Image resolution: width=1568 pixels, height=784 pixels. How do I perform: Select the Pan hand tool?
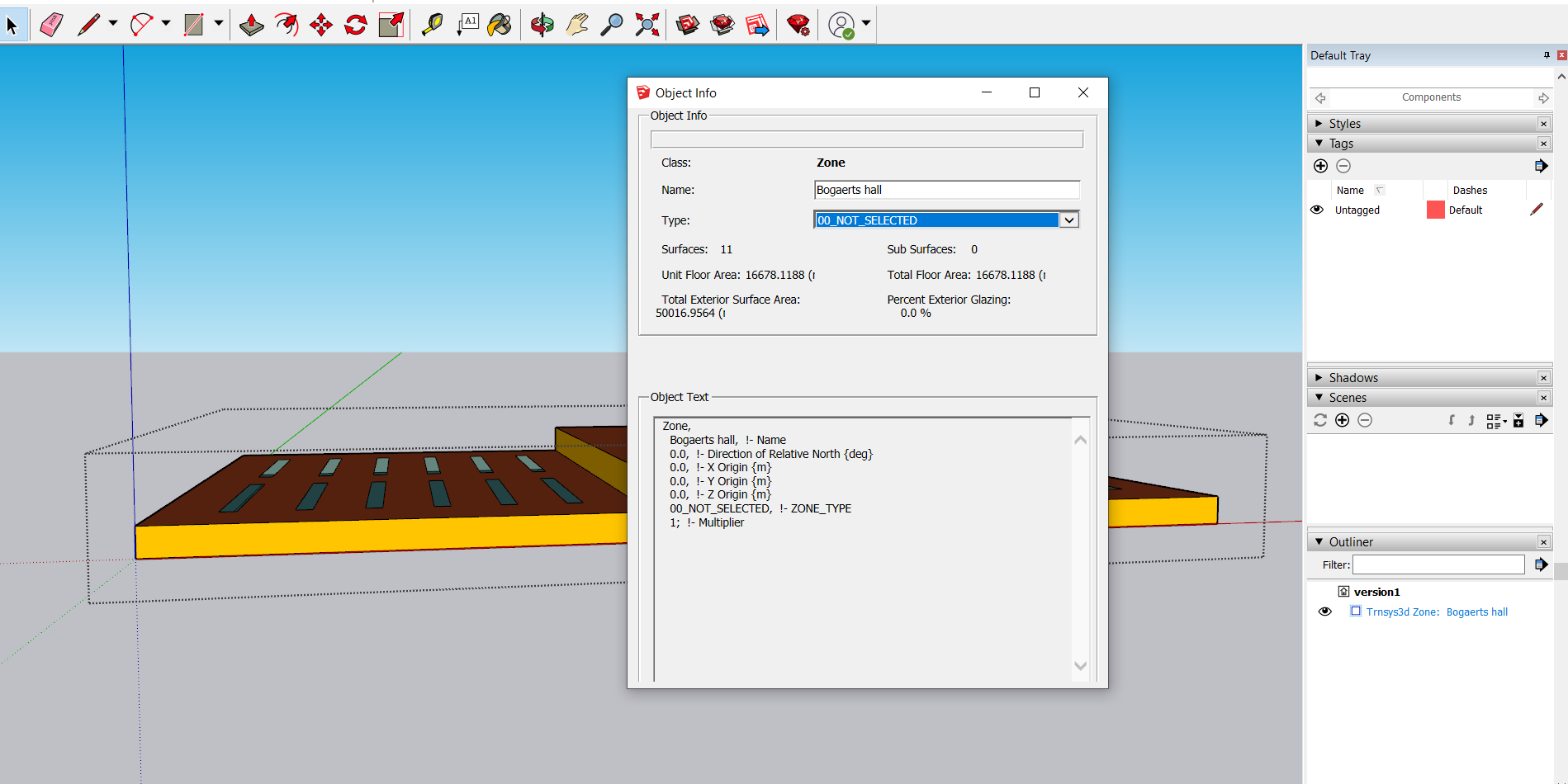click(x=577, y=25)
